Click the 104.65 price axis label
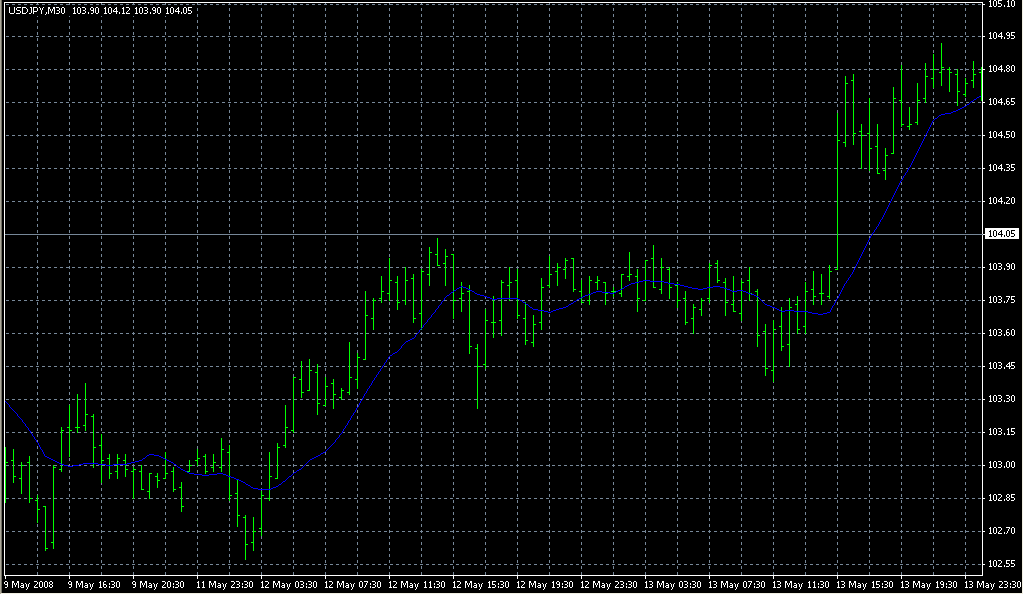This screenshot has height=594, width=1024. (1001, 102)
